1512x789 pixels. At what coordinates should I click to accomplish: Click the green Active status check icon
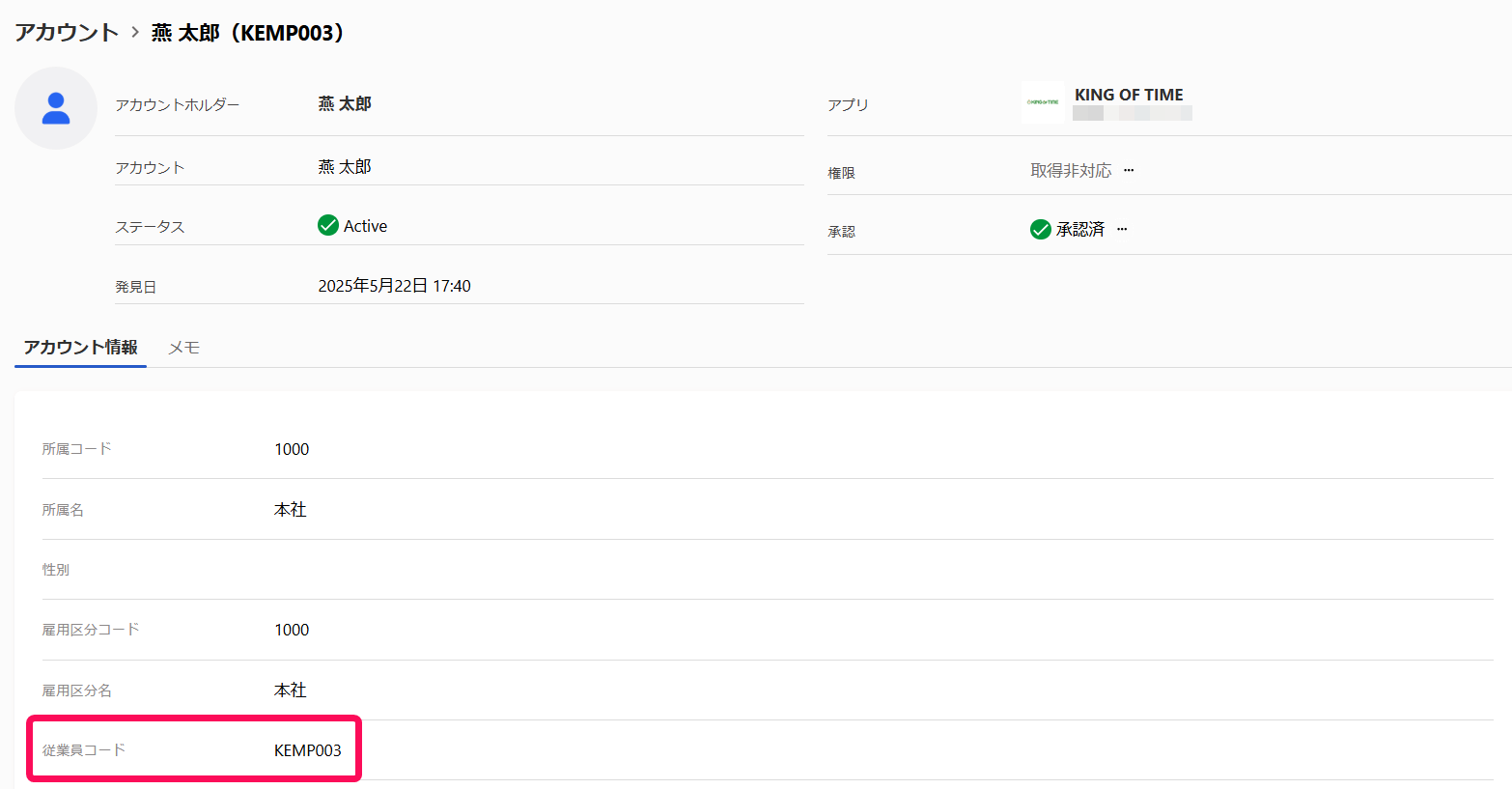pyautogui.click(x=328, y=225)
